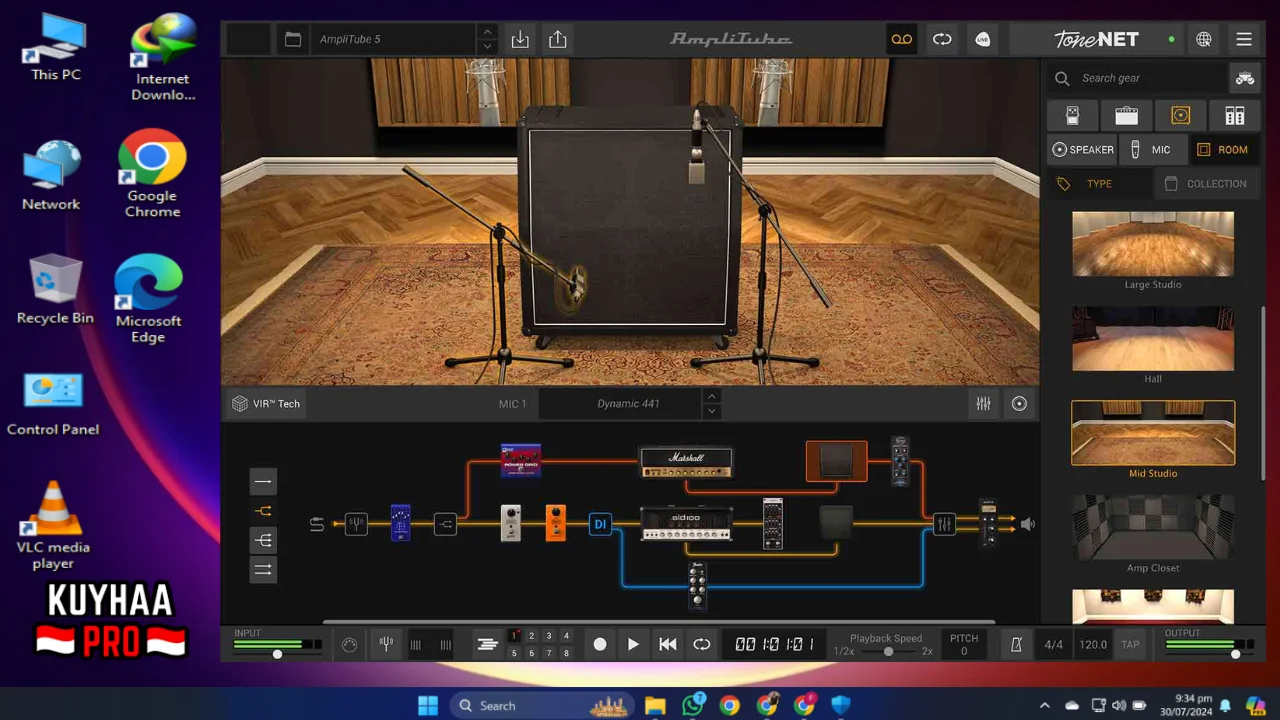This screenshot has height=720, width=1280.
Task: Rewind to start
Action: (x=668, y=645)
